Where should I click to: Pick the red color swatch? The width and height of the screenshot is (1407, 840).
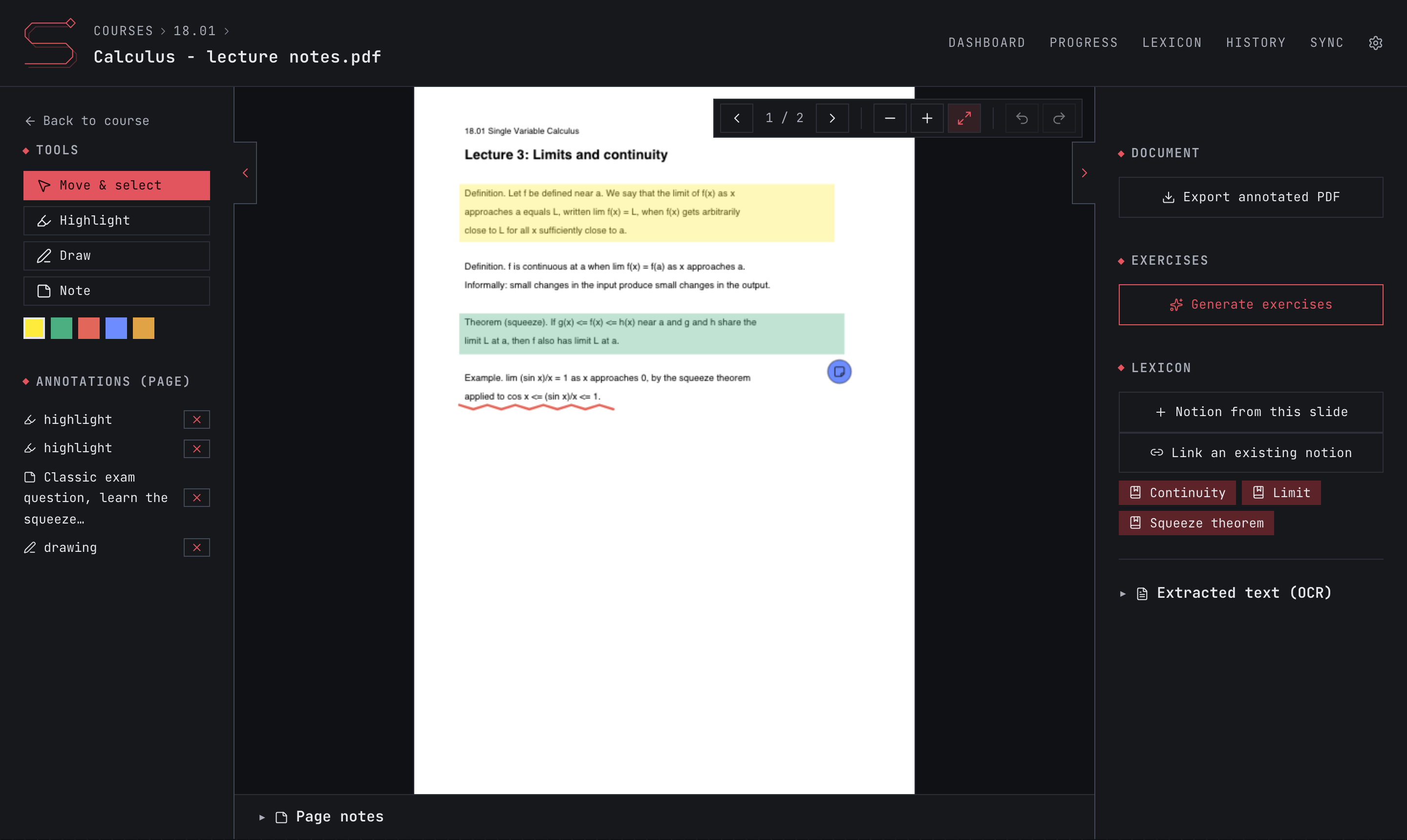(89, 328)
